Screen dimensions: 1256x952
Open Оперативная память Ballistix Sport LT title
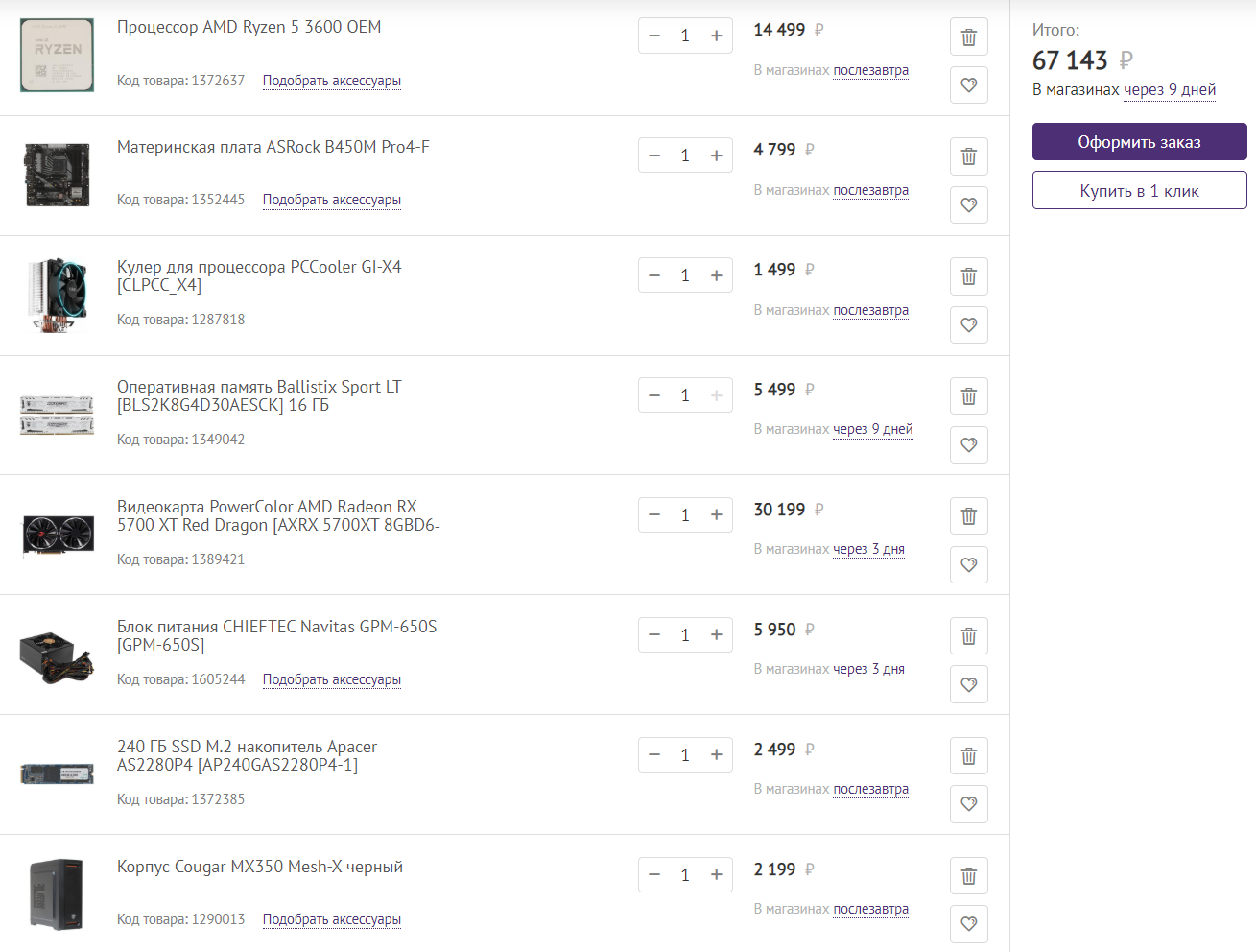coord(259,395)
